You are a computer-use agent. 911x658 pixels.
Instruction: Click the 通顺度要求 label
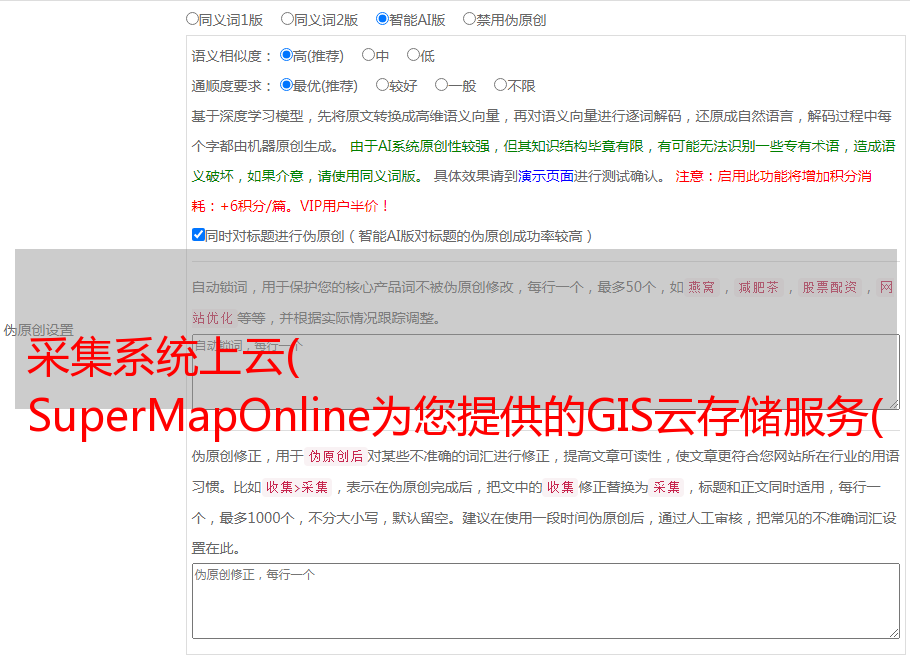coord(231,86)
